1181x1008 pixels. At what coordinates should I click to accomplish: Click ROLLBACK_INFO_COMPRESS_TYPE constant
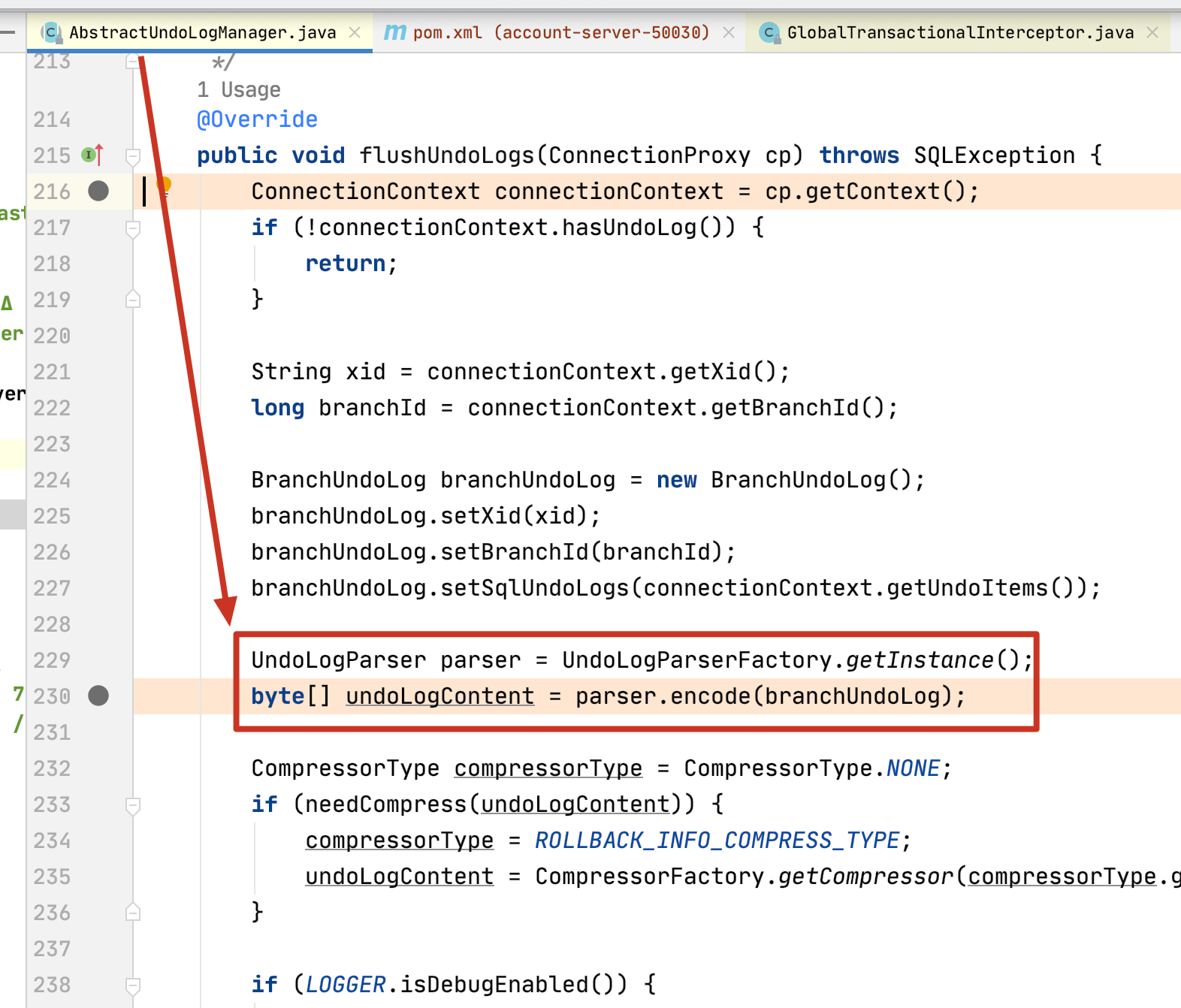[x=717, y=841]
